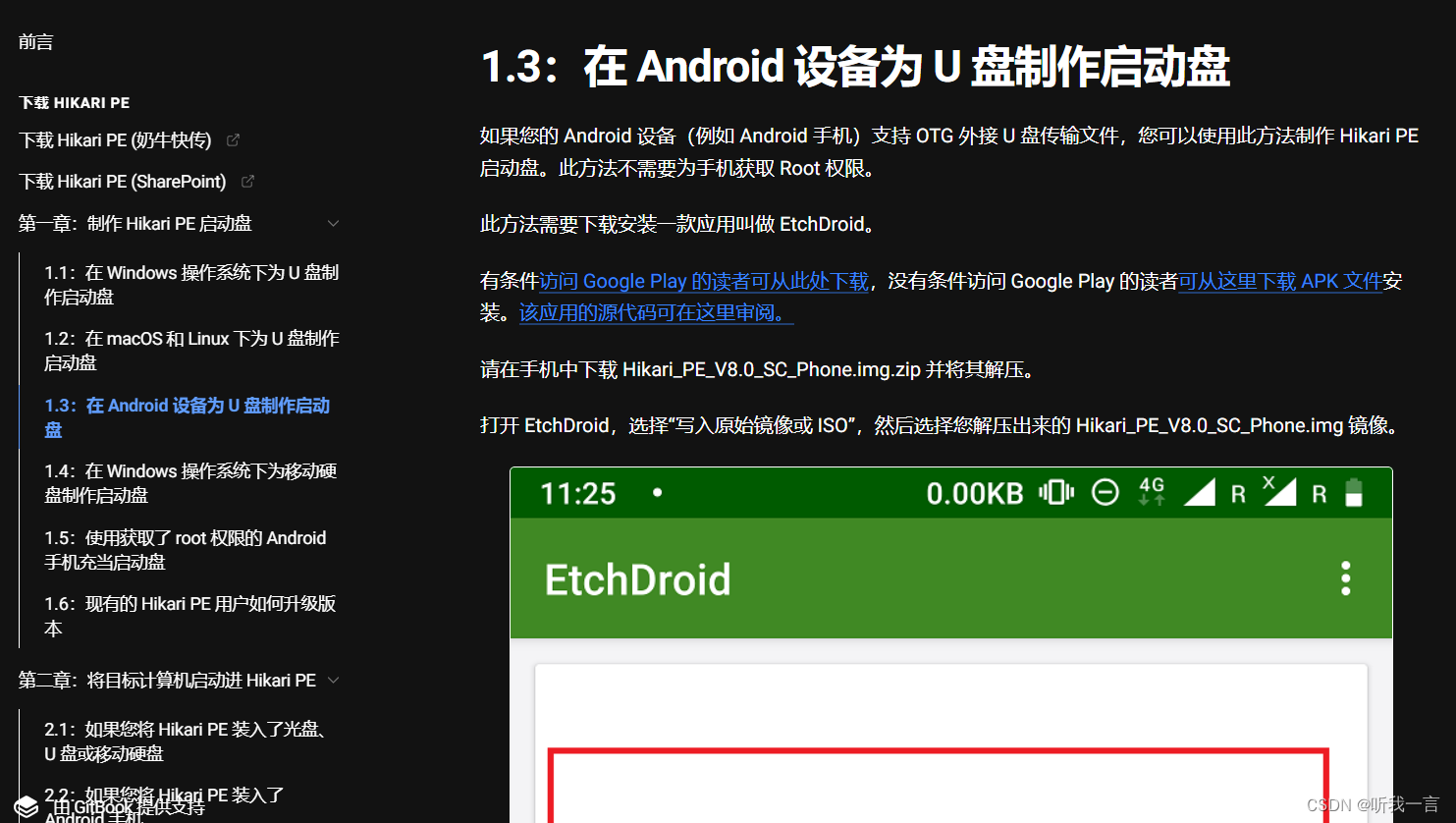Click 该应用的源代码可在这里审阅 link
This screenshot has width=1456, height=823.
(x=656, y=313)
